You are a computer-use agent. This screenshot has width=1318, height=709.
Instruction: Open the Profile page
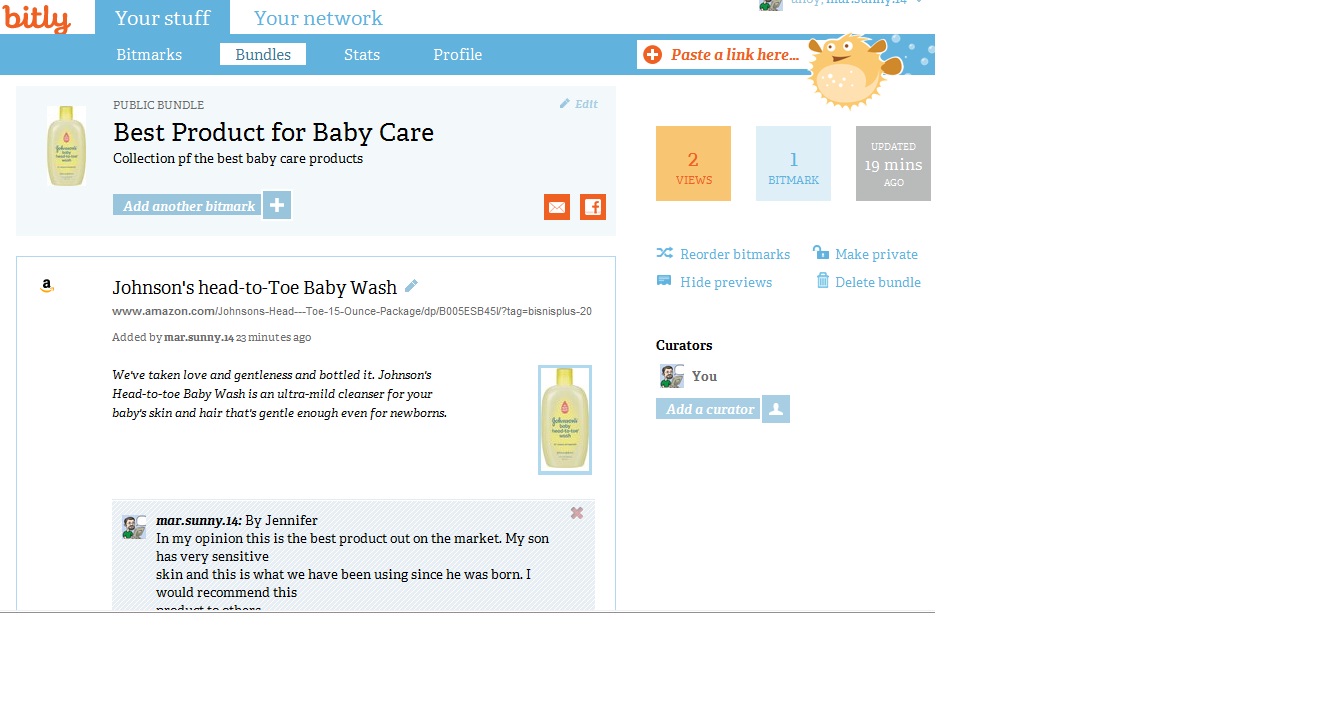[458, 55]
